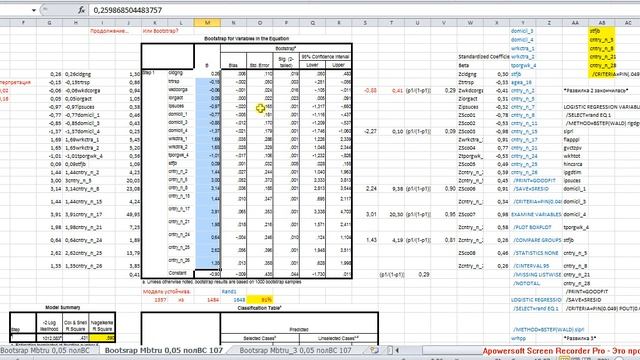The height and width of the screenshot is (360, 640).
Task: Click blue cell 'wrkctra_1' in column Y
Action: coord(522,48)
